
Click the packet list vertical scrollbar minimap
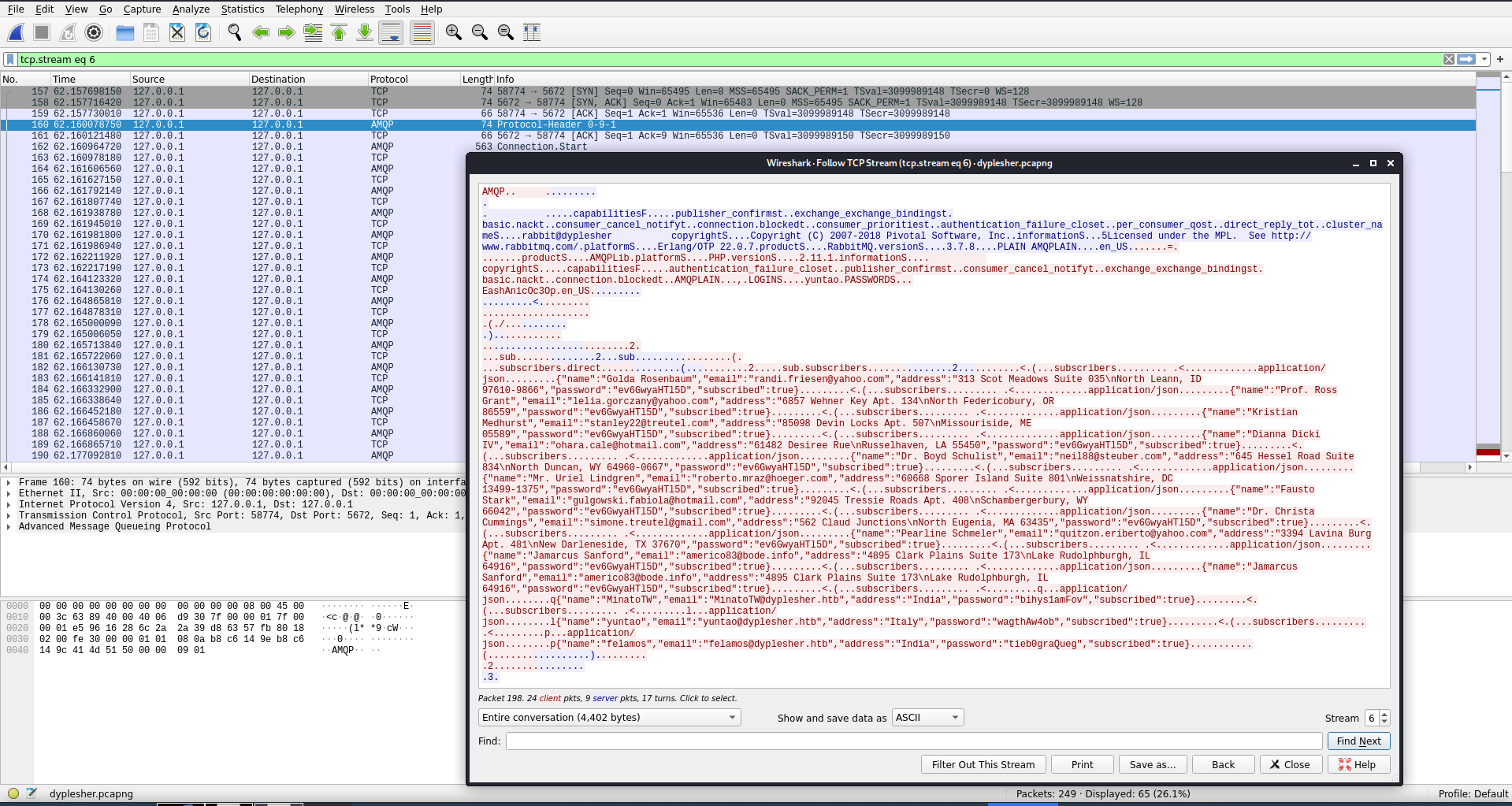[1488, 268]
